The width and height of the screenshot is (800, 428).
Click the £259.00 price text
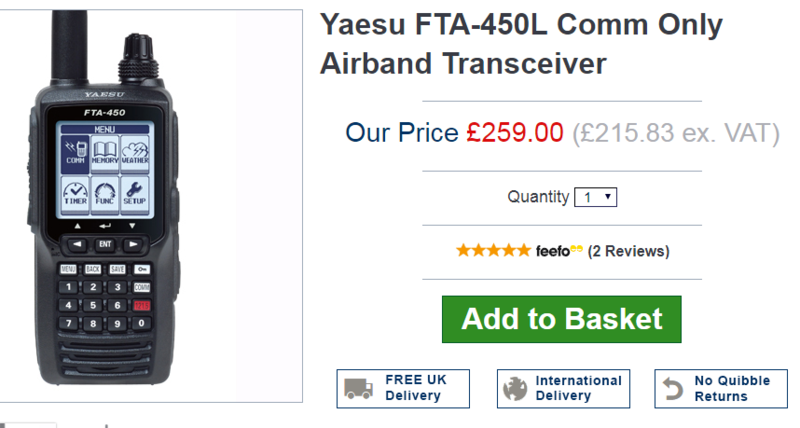point(515,133)
